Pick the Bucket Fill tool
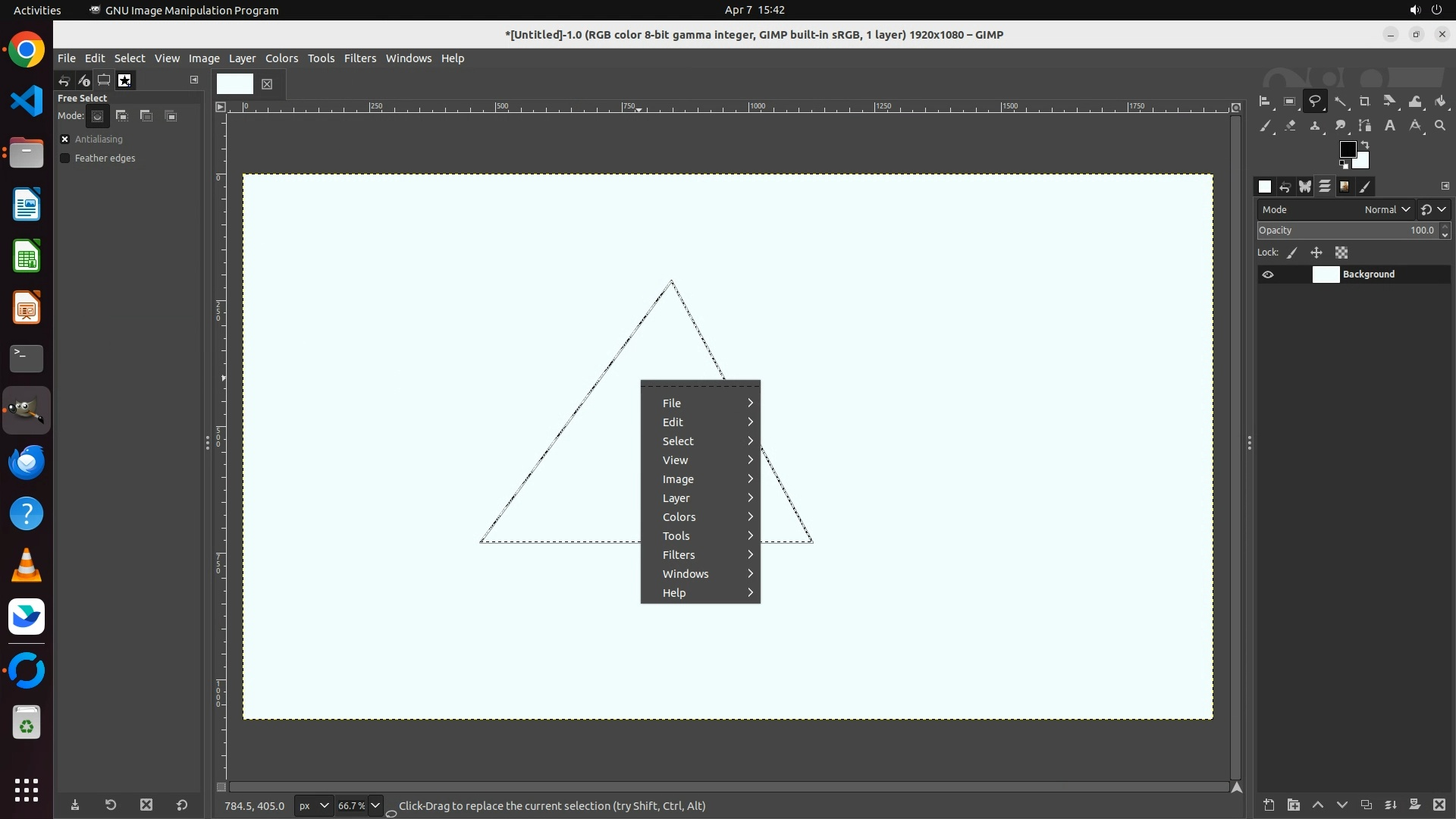Screen dimensions: 1456x819 1440,102
